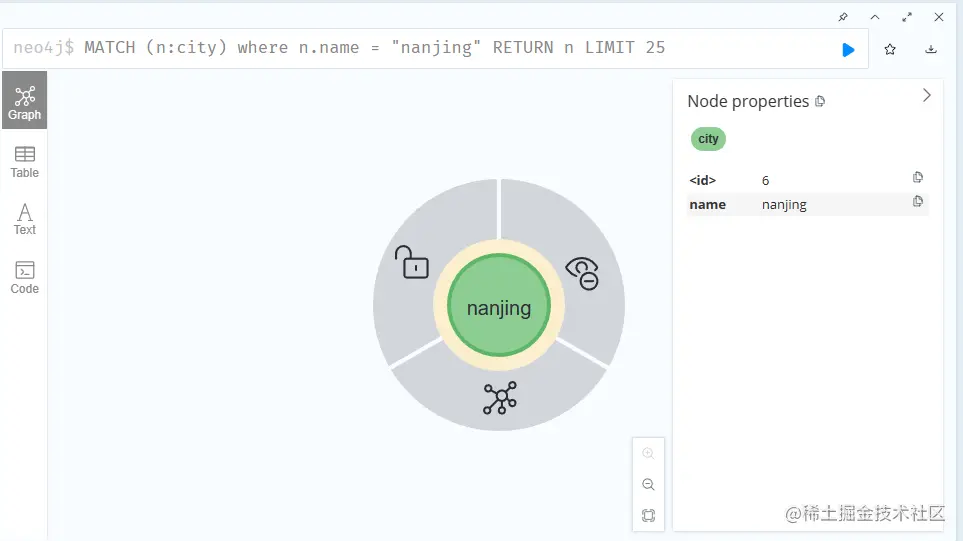963x541 pixels.
Task: Copy the name value nanjing
Action: tap(918, 201)
